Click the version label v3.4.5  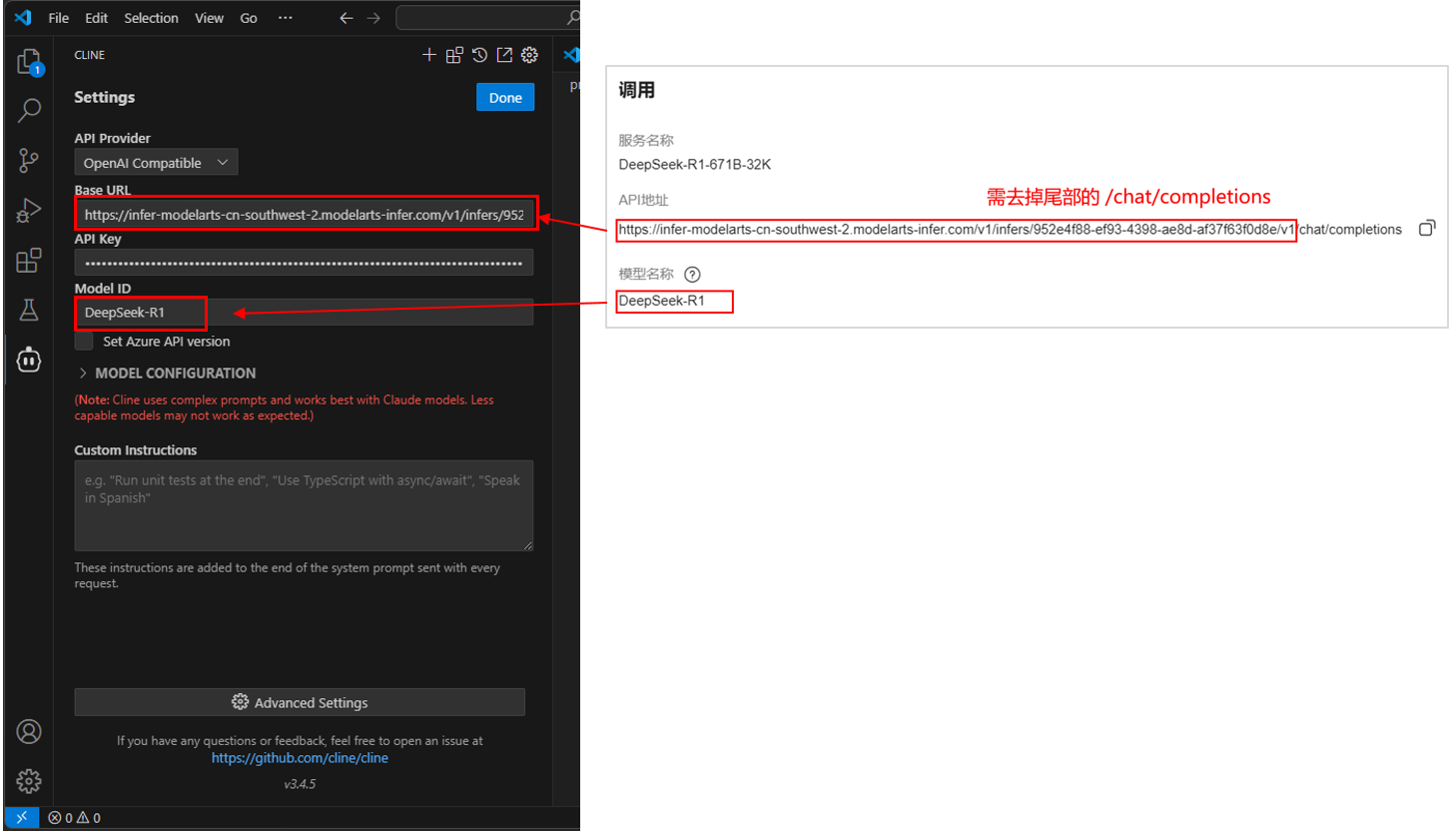[300, 784]
